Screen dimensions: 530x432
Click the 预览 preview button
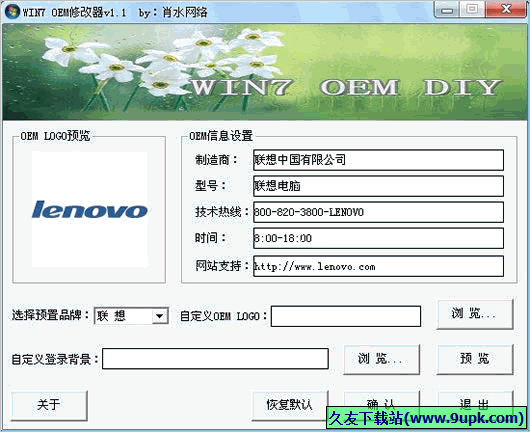[x=475, y=359]
